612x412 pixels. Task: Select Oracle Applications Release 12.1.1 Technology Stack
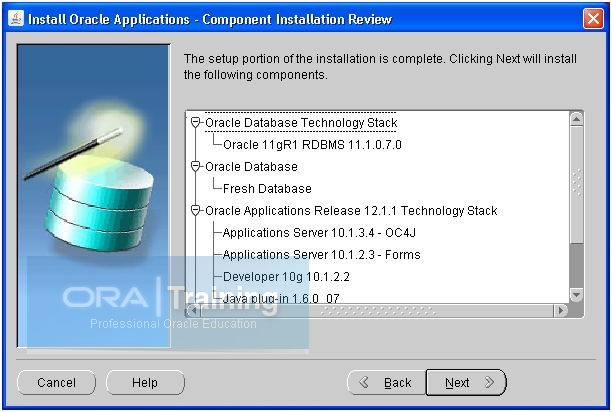[x=351, y=211]
